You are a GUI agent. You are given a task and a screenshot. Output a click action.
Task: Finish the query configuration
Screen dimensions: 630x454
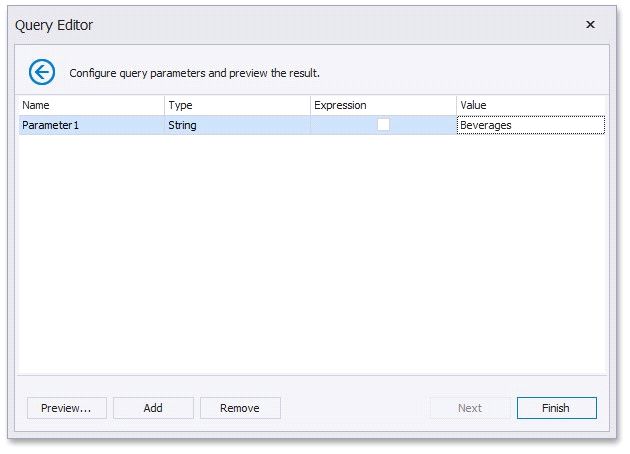coord(556,408)
